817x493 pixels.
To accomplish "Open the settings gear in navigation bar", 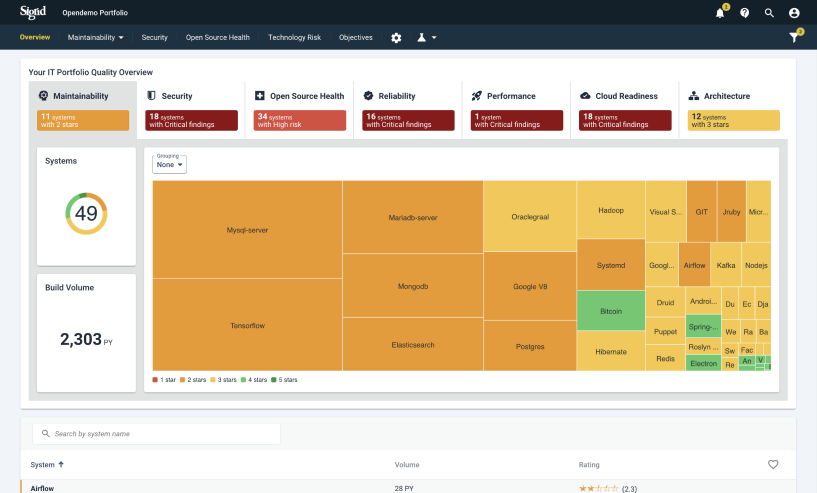I will click(396, 38).
